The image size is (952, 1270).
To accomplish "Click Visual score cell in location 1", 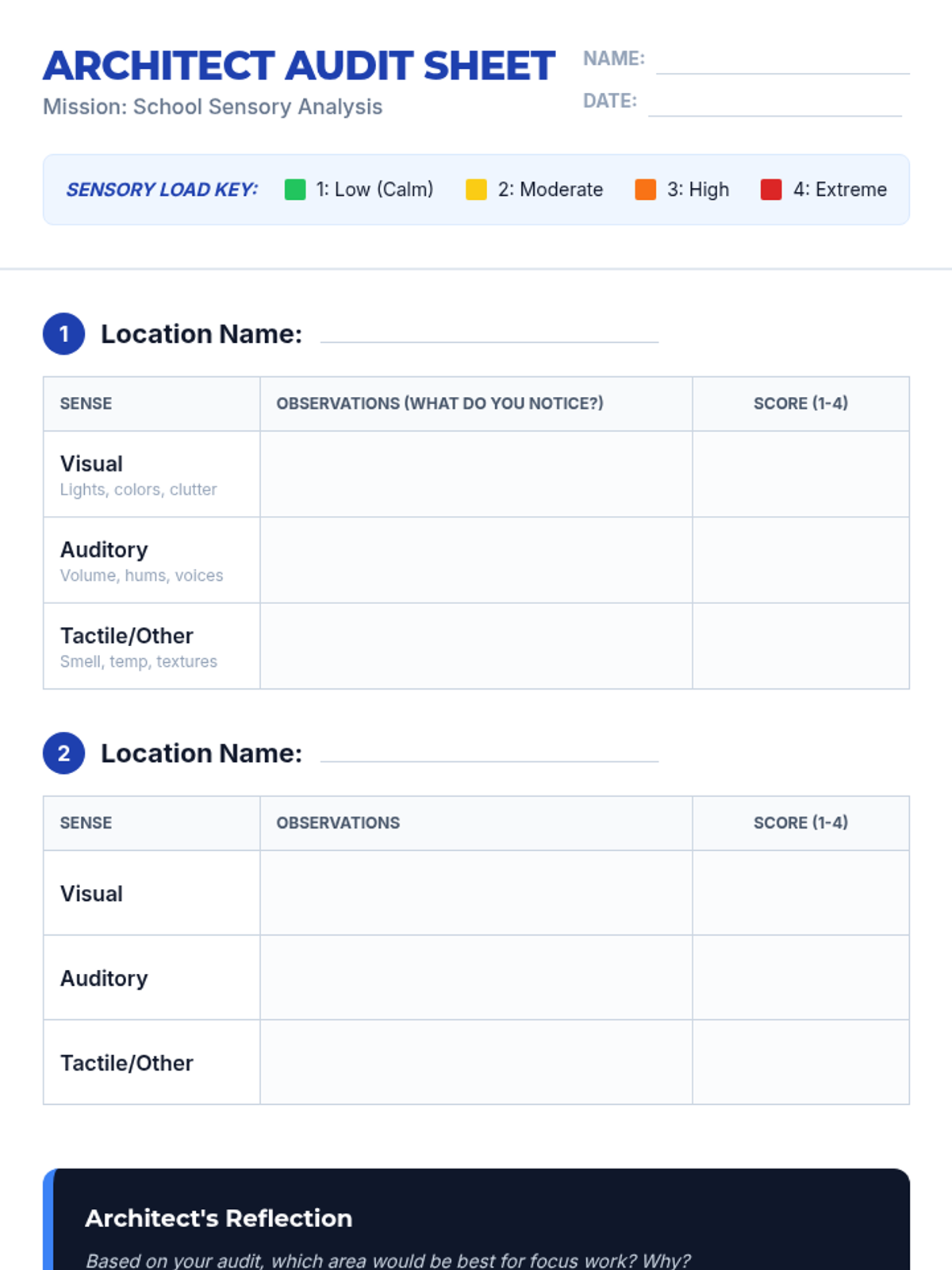I will click(x=800, y=475).
